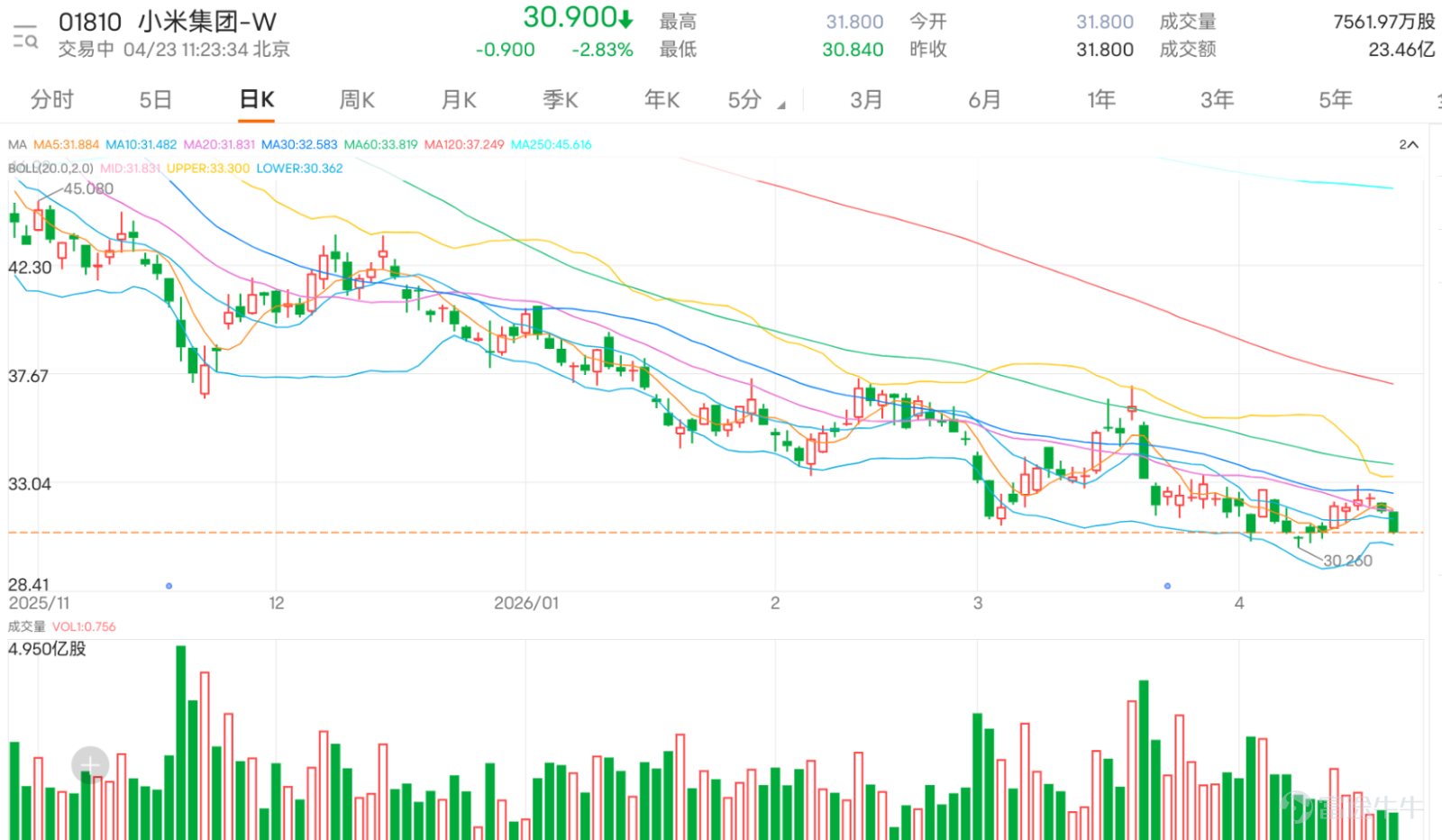
Task: Click the 成交量 volume indicator label
Action: pos(26,626)
